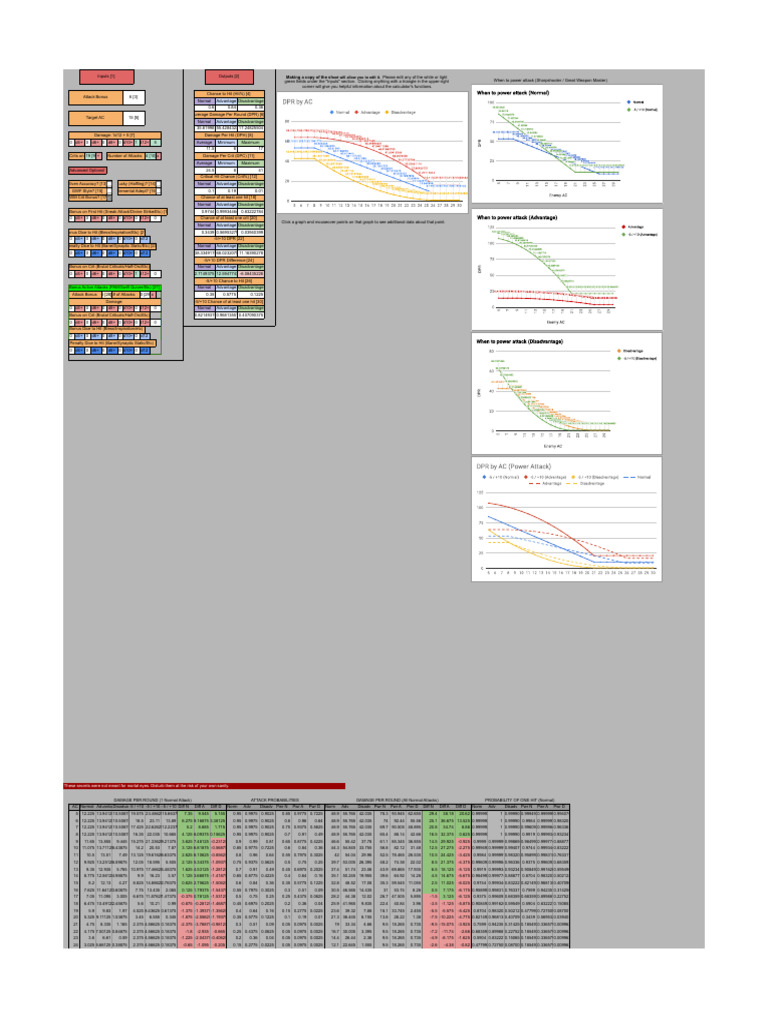Select the ATTACK PROBABILITIES table heading
This screenshot has height=1024, width=768.
(274, 799)
